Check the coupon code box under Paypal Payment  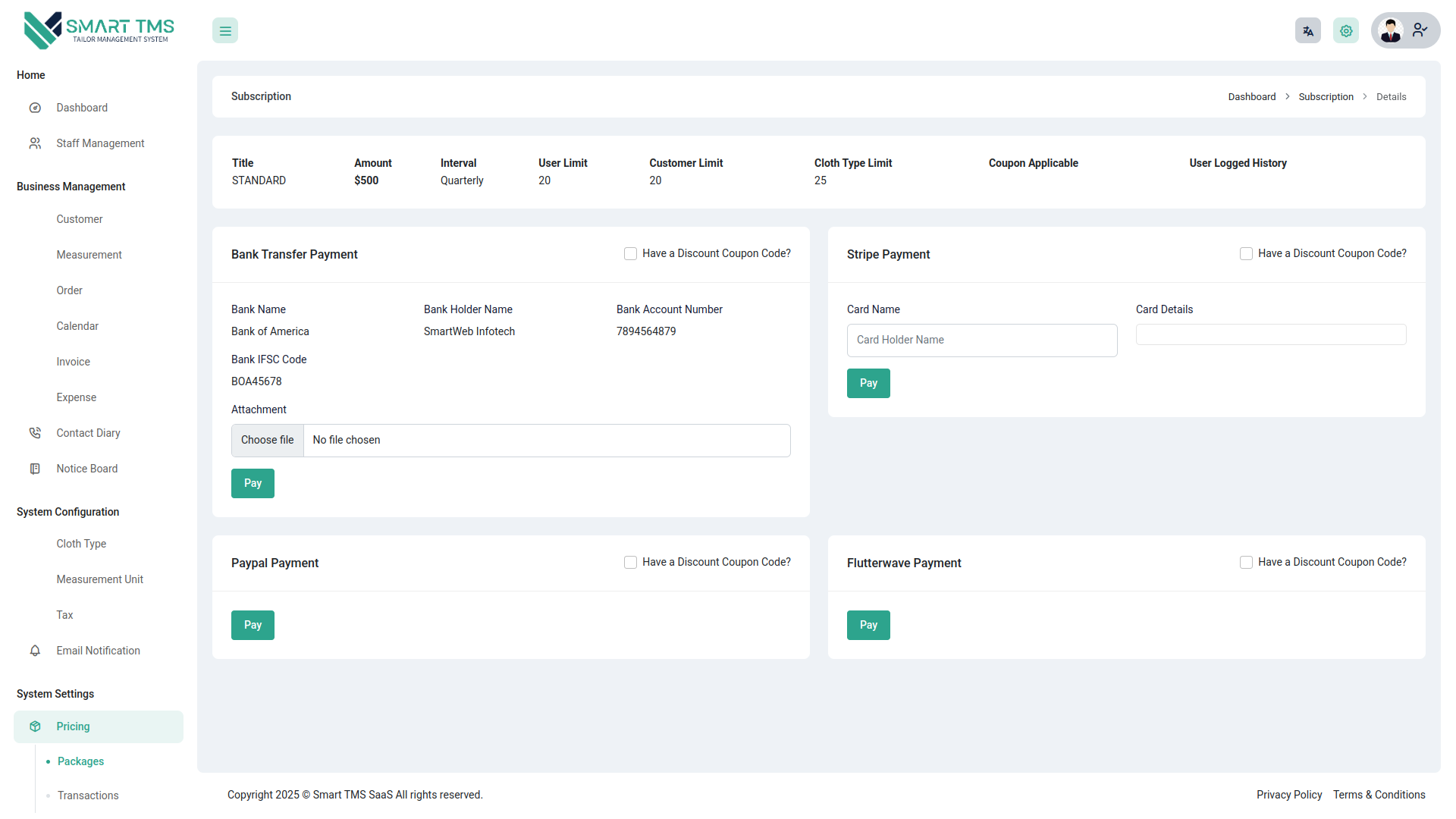pos(630,562)
